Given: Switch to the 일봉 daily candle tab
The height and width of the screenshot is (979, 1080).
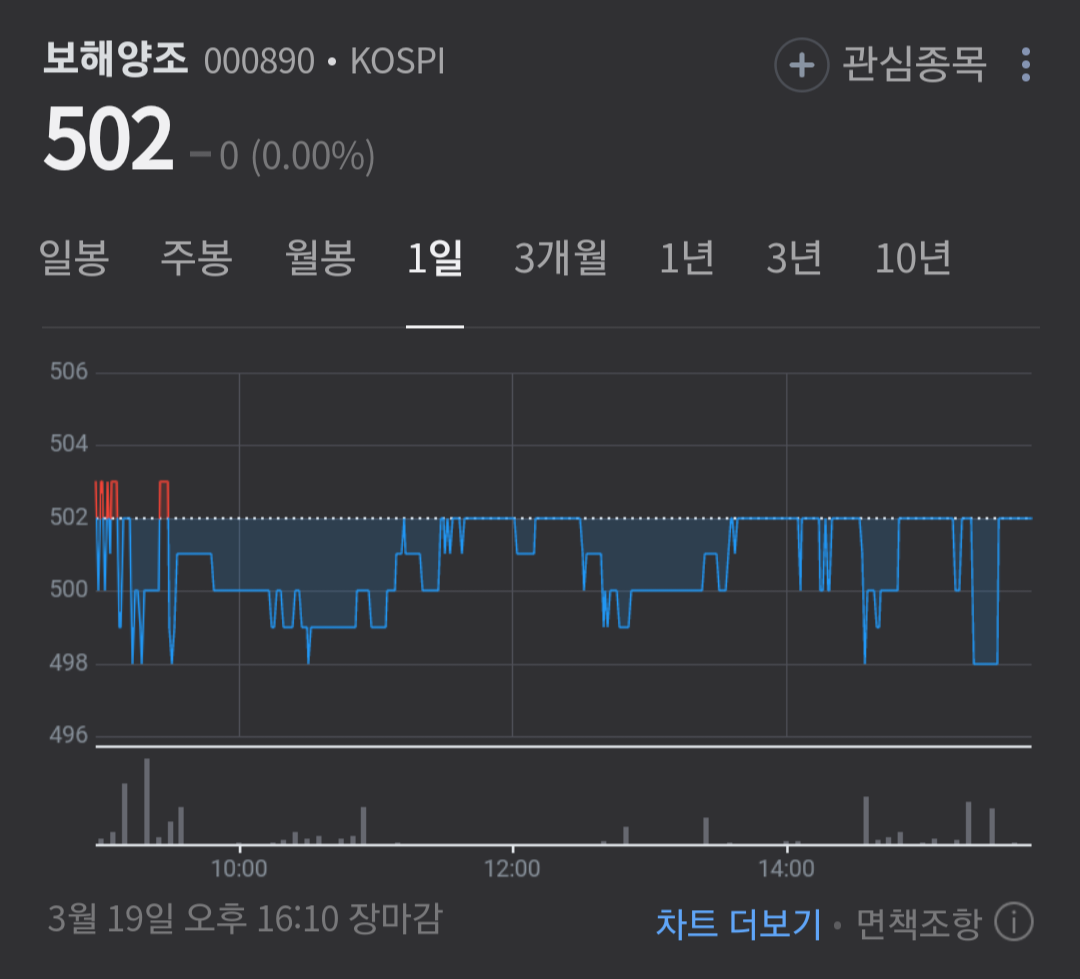Looking at the screenshot, I should coord(74,258).
